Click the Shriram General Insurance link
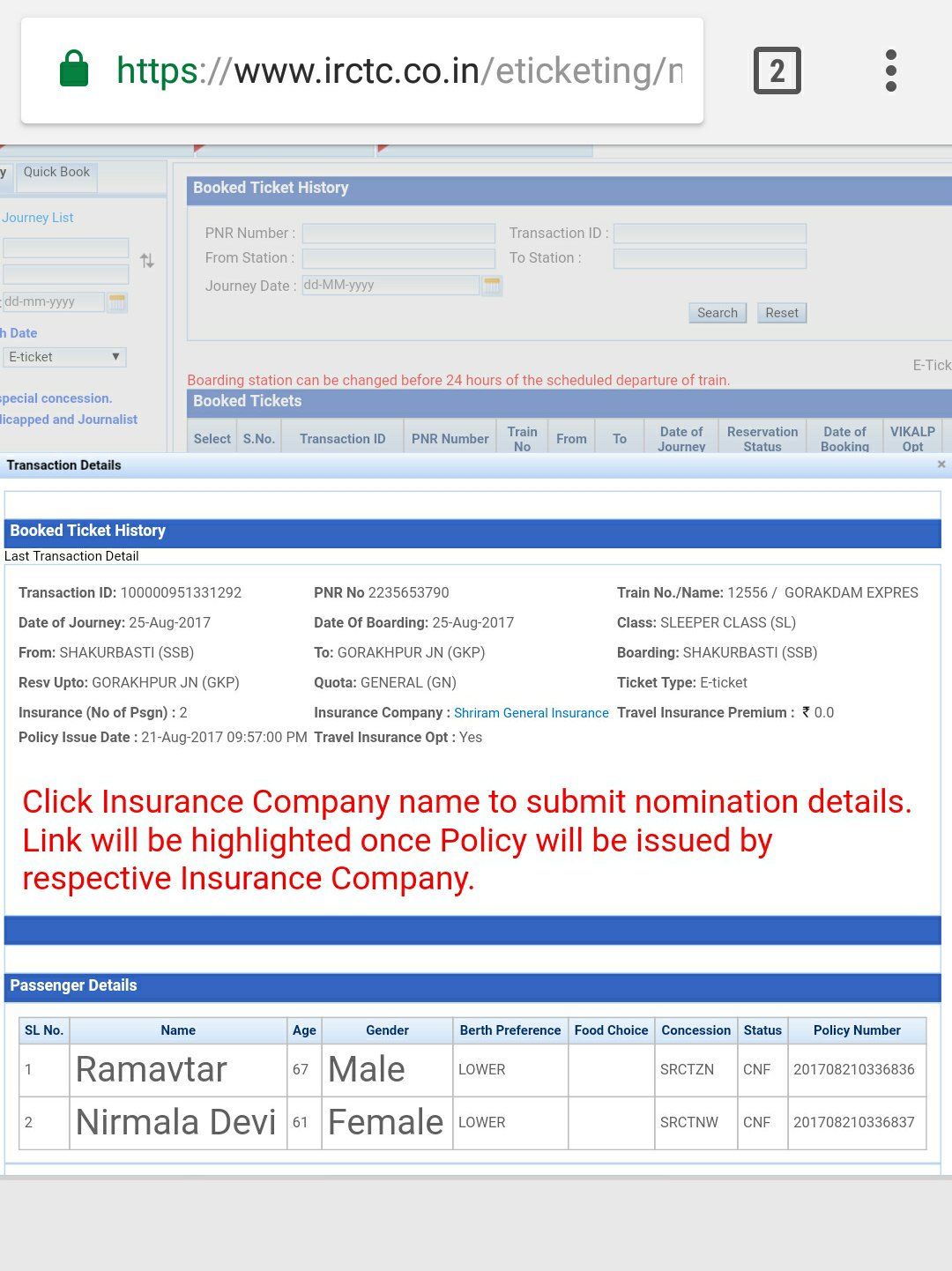The width and height of the screenshot is (952, 1271). [532, 713]
